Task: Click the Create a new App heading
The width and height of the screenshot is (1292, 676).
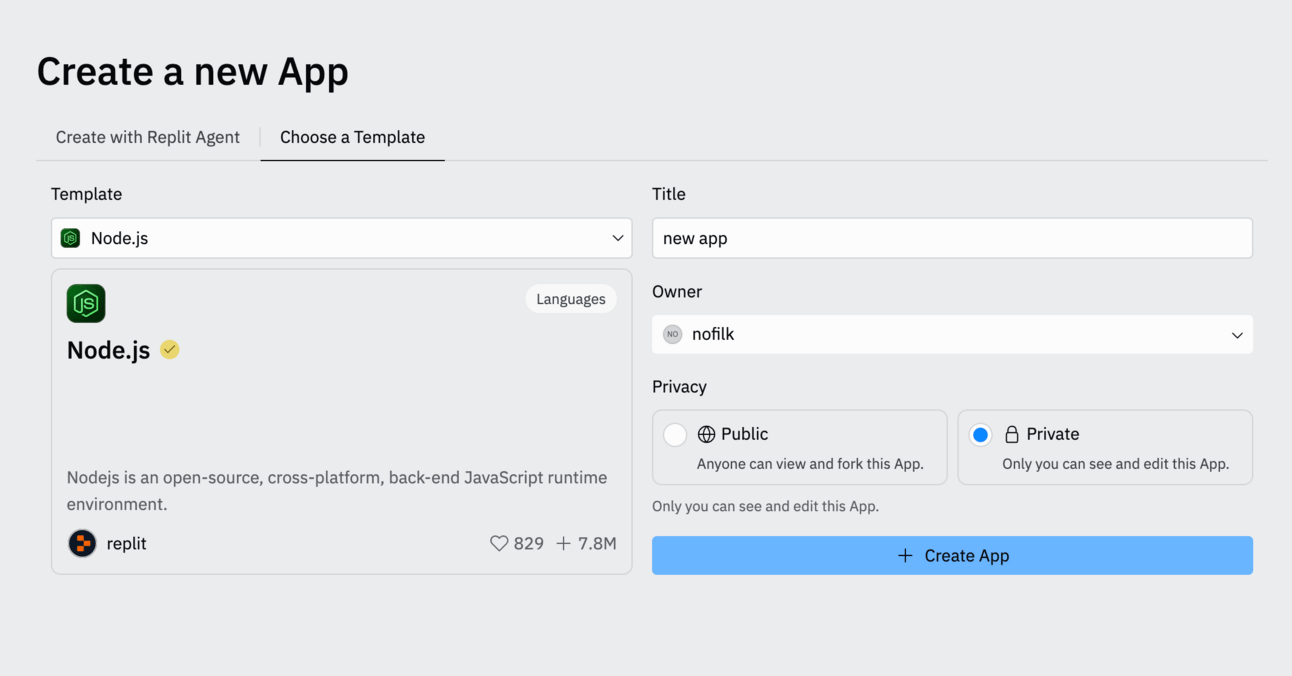Action: click(193, 72)
